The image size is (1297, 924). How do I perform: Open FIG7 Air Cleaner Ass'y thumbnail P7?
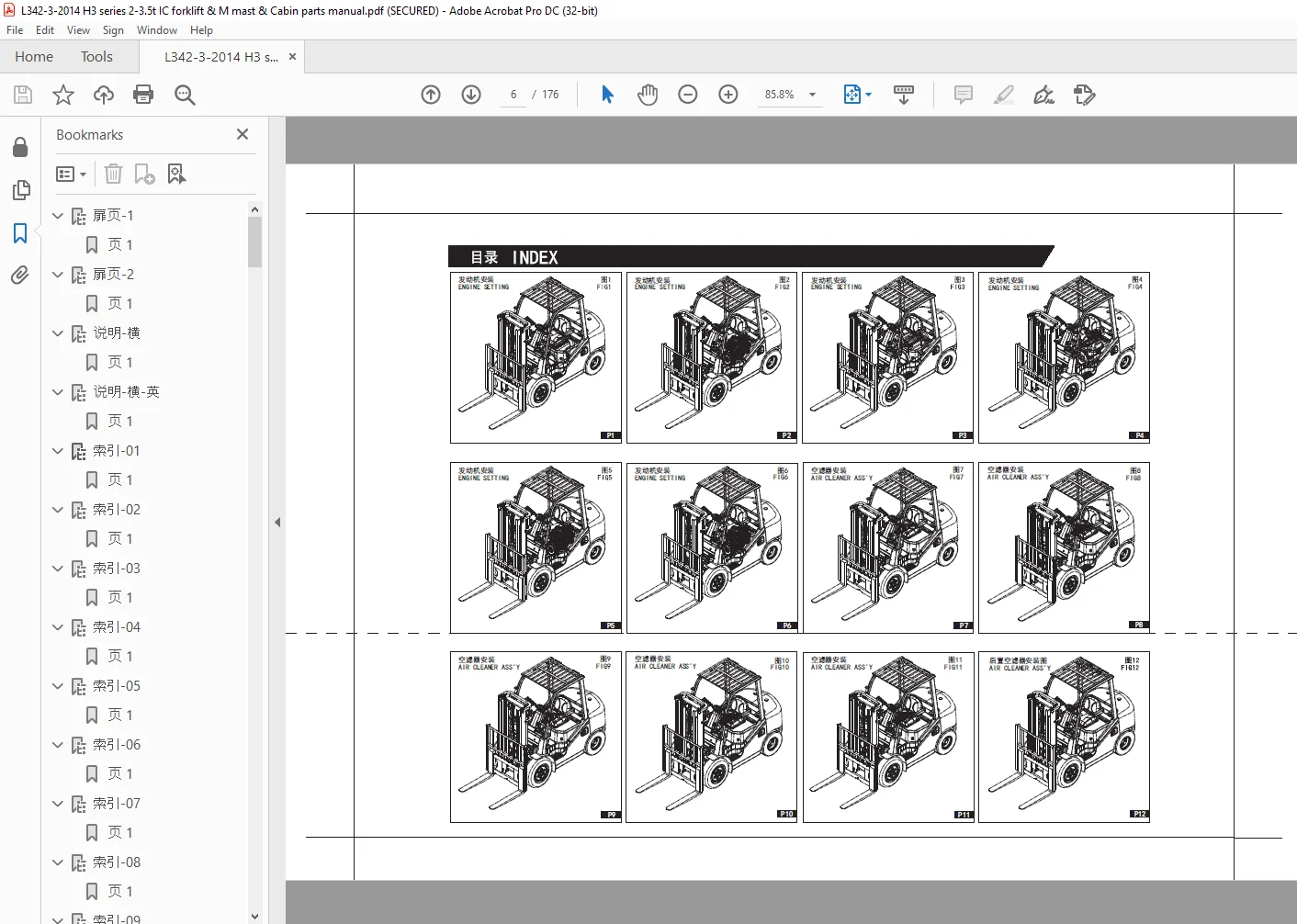pyautogui.click(x=887, y=547)
